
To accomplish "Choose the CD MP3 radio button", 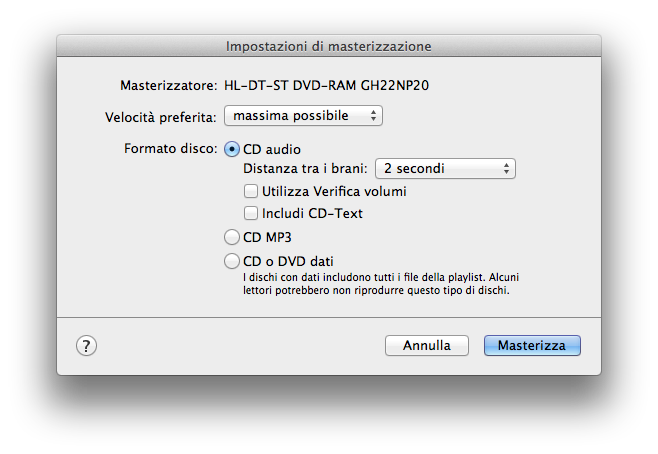I will (233, 238).
